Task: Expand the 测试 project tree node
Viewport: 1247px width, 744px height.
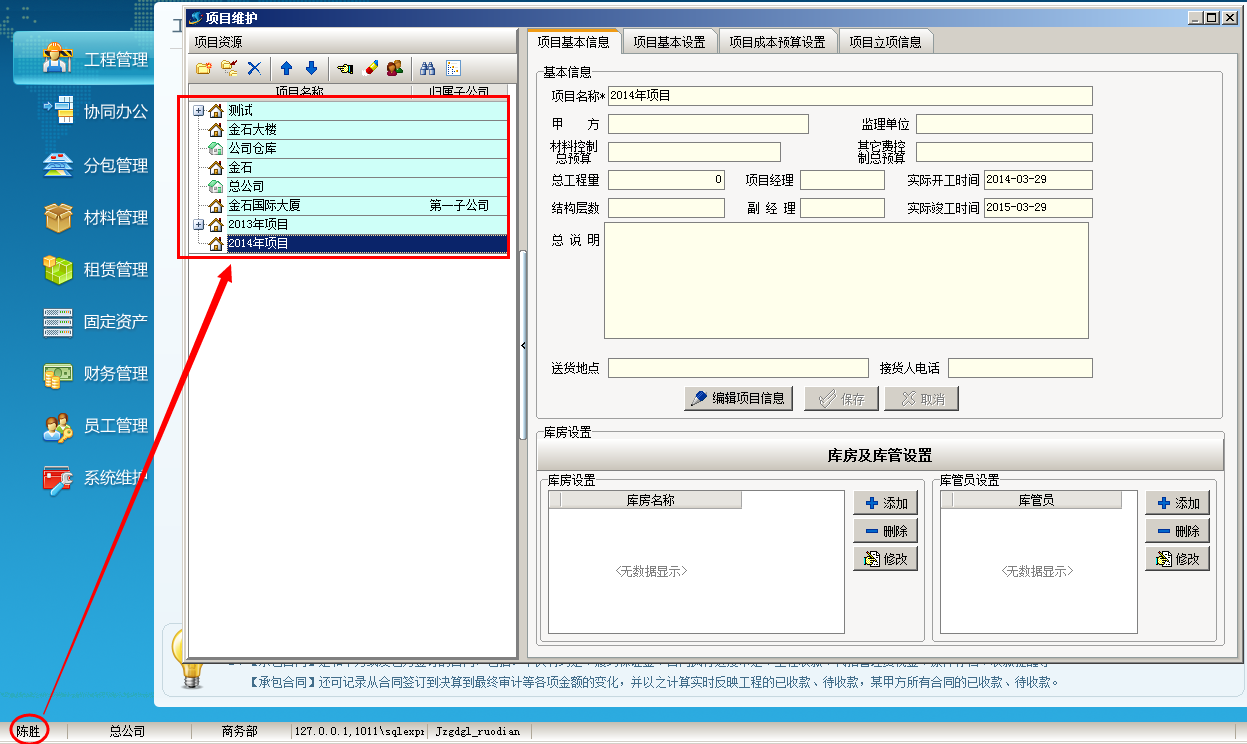Action: [x=198, y=110]
